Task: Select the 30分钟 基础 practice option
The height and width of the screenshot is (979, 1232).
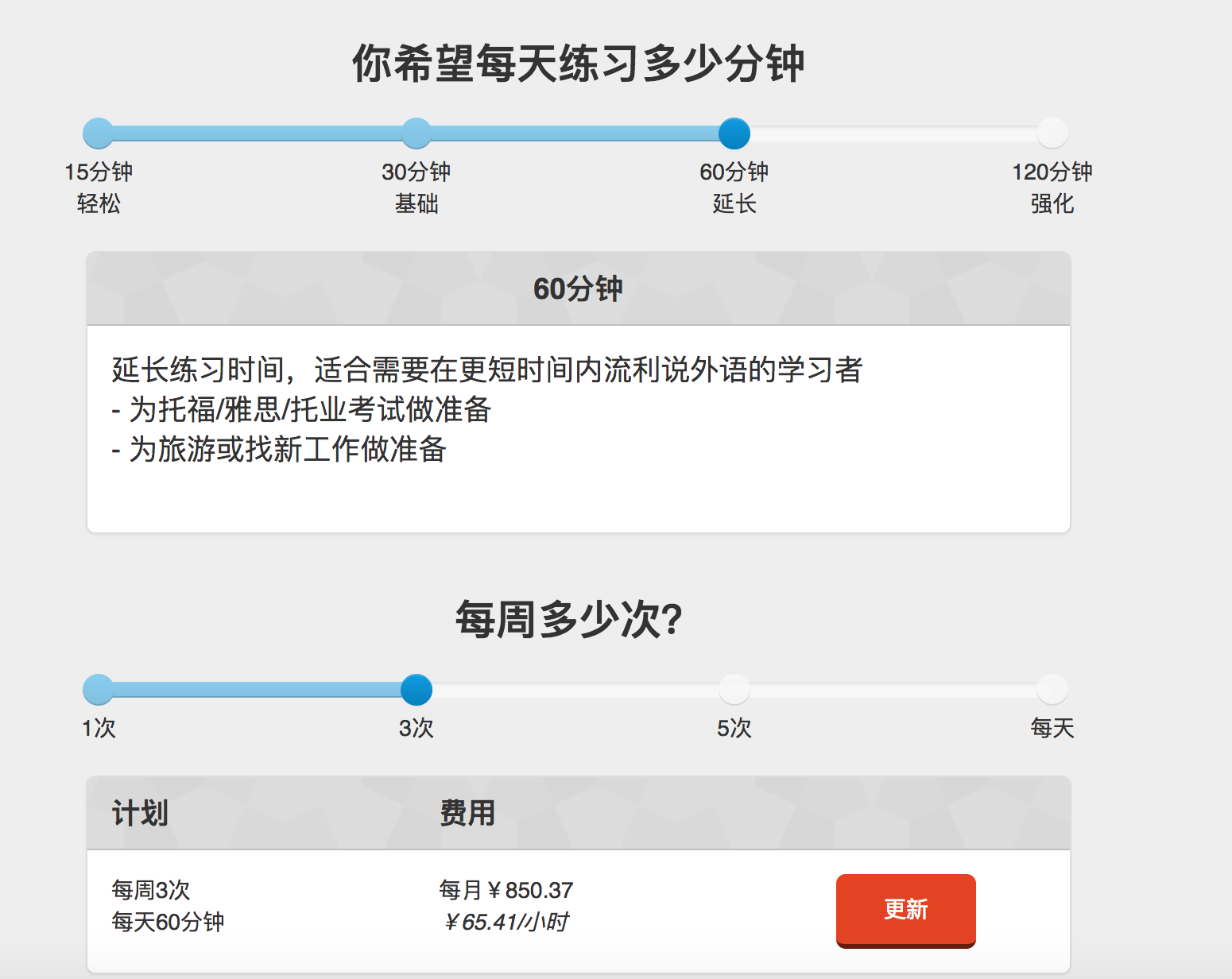Action: [x=416, y=133]
